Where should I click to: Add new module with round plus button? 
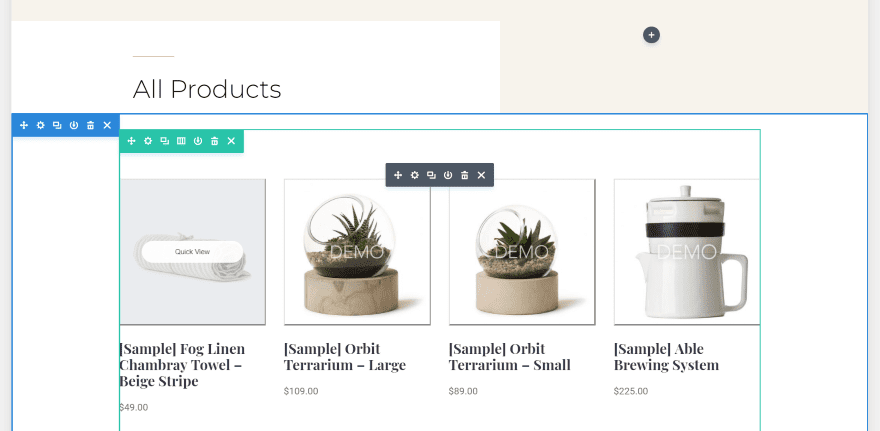pyautogui.click(x=651, y=35)
